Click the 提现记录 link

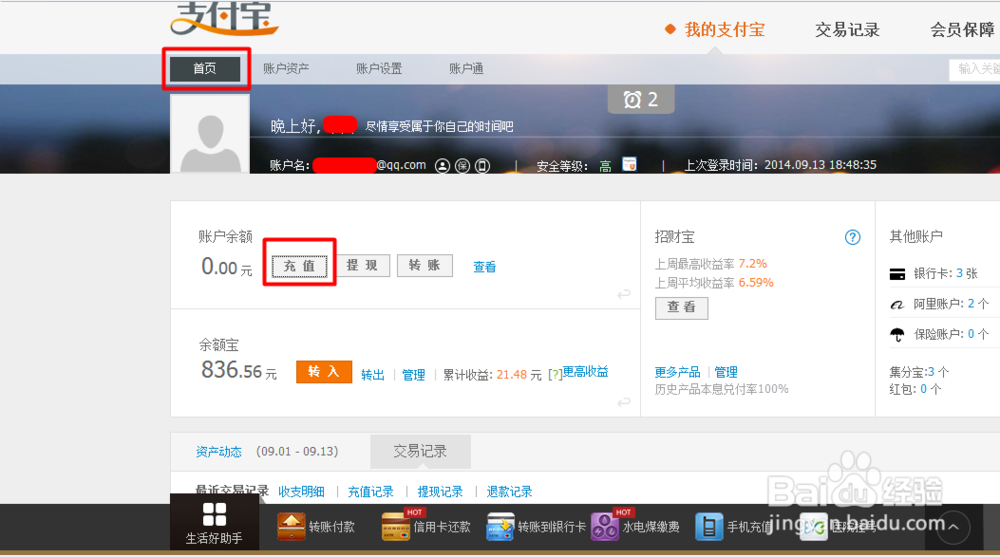[x=440, y=492]
